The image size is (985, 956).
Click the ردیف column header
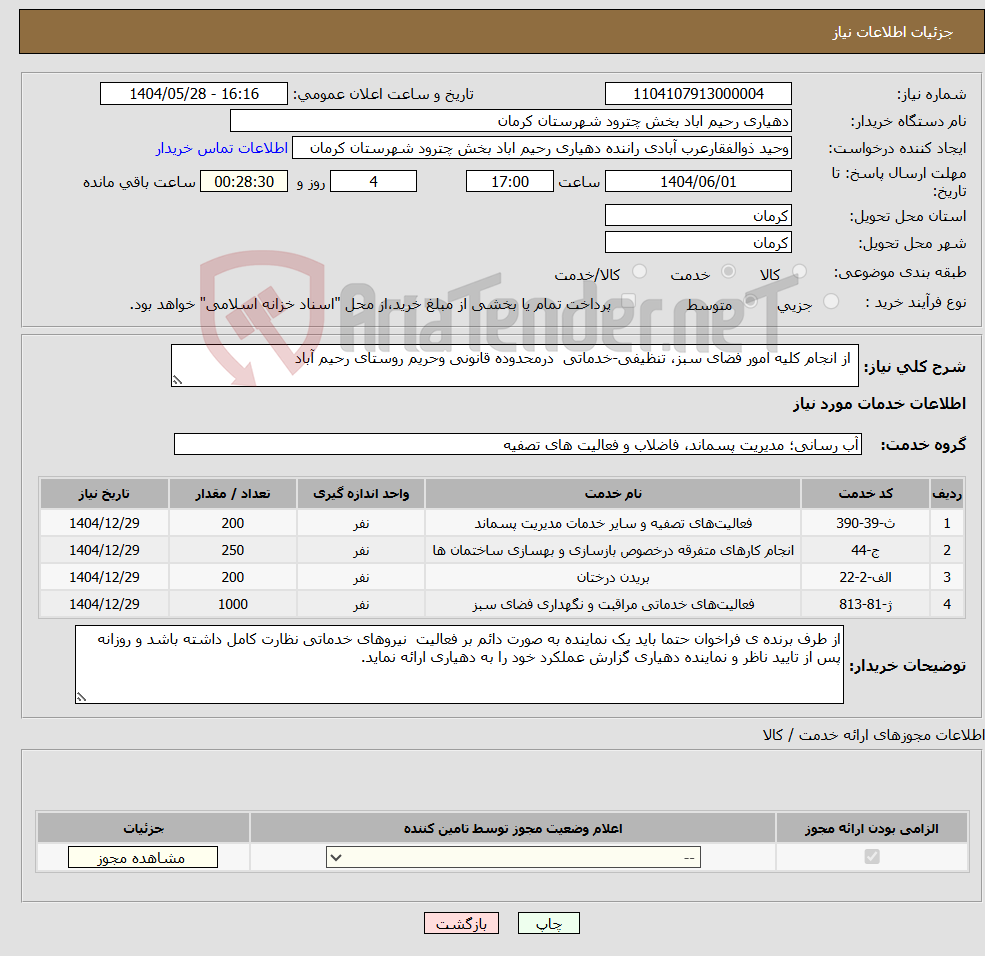point(947,494)
